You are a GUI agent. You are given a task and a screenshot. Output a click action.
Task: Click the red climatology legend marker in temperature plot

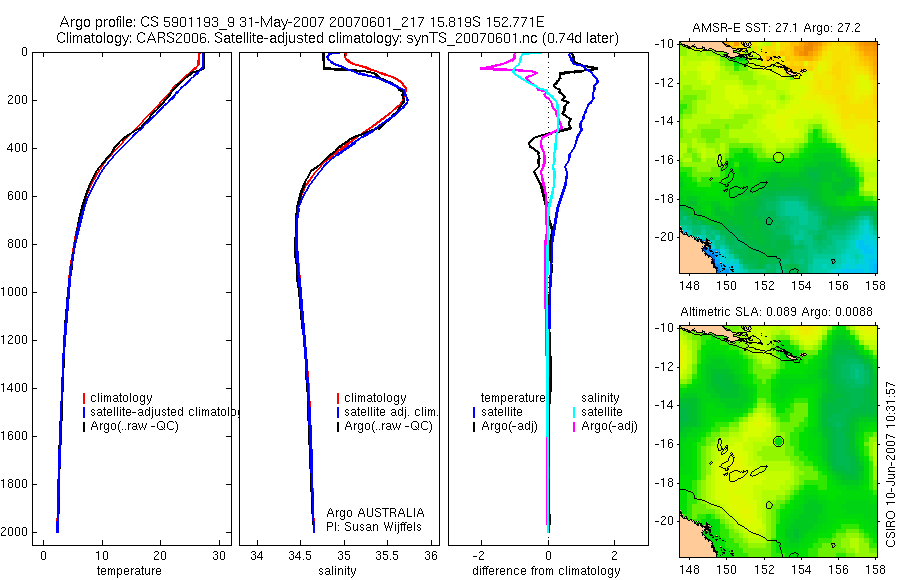84,398
